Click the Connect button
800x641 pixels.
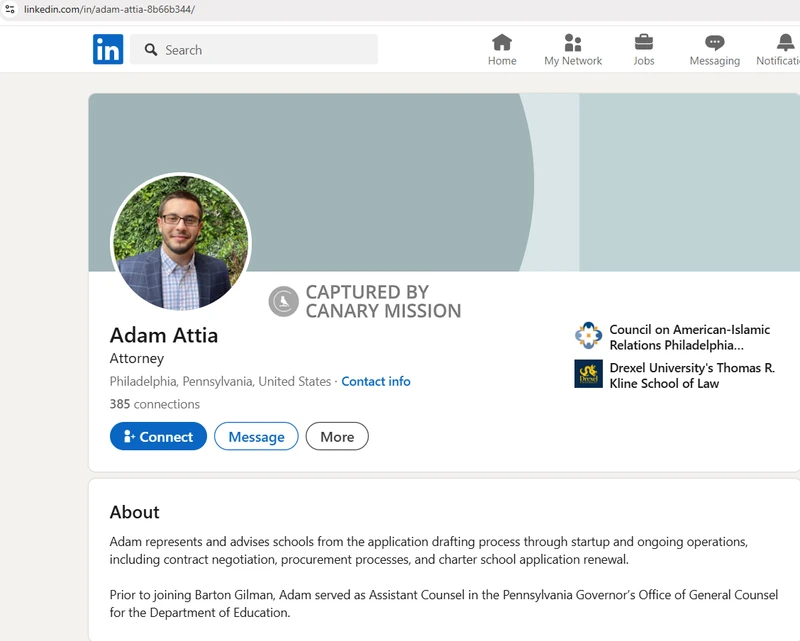(x=158, y=436)
